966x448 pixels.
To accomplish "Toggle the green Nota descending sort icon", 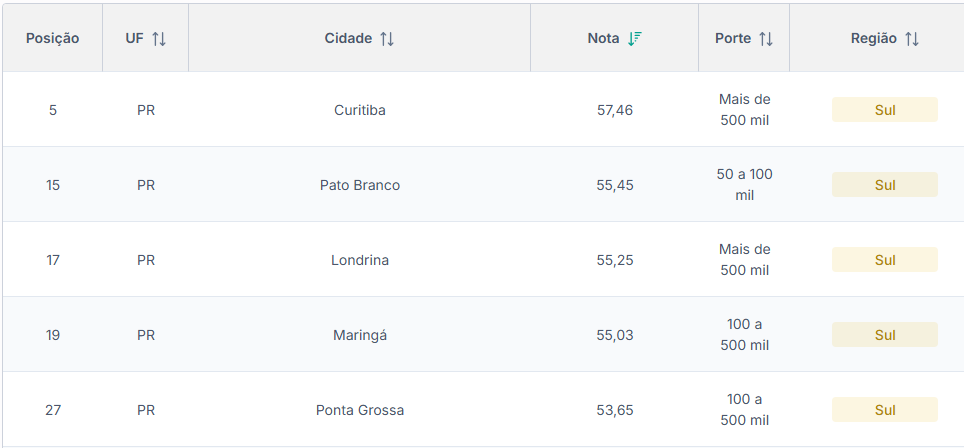I will (x=635, y=39).
